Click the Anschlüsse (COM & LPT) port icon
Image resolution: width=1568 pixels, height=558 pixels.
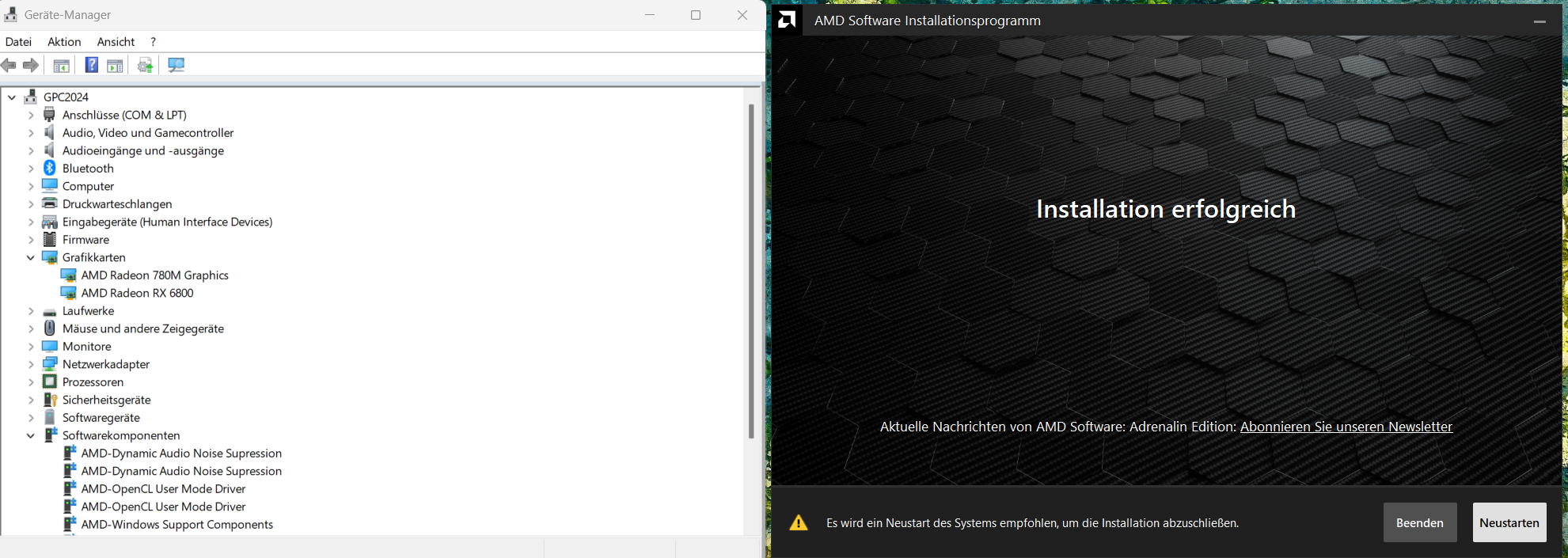tap(50, 115)
